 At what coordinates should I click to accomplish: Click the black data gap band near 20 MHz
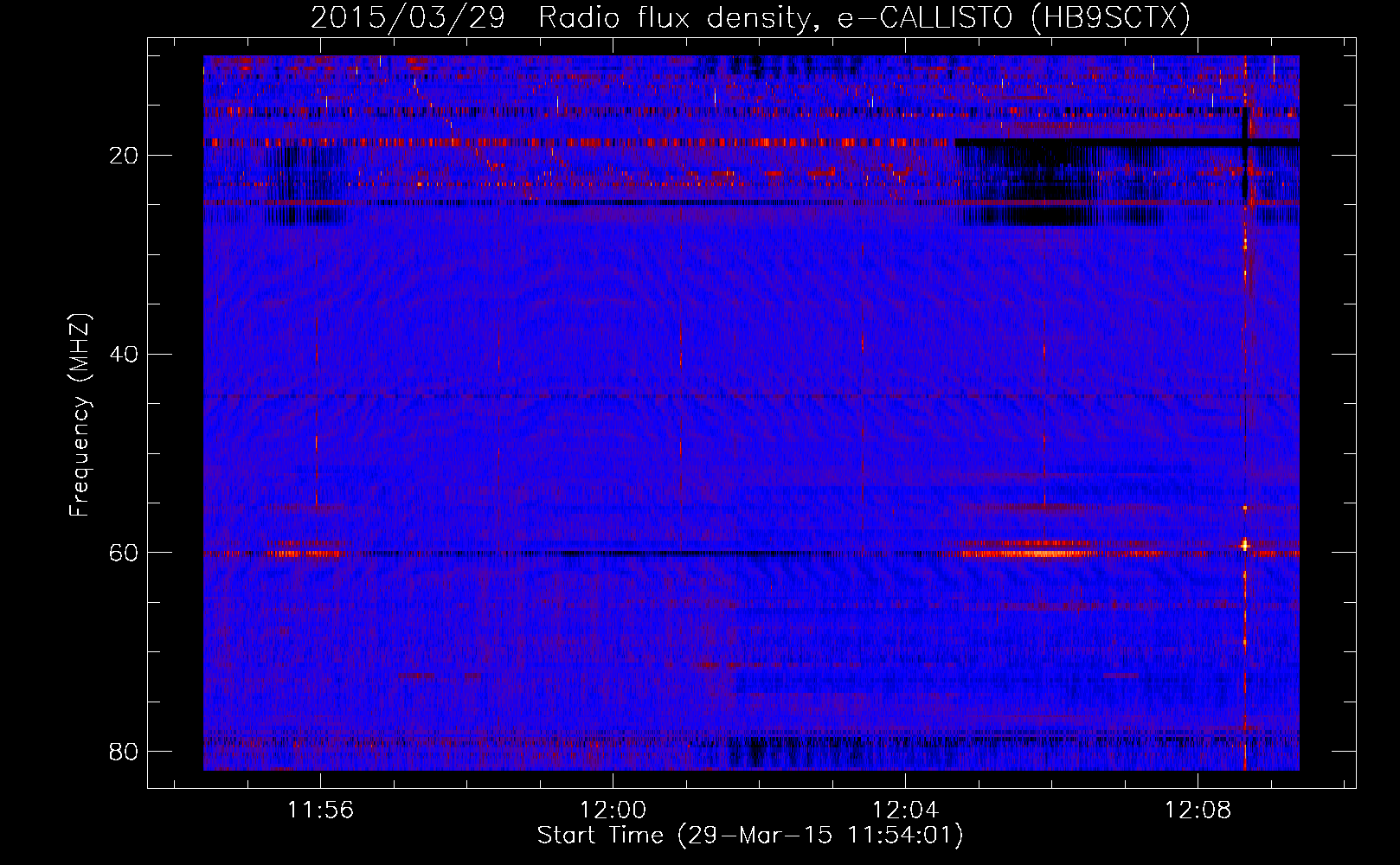click(x=1127, y=142)
